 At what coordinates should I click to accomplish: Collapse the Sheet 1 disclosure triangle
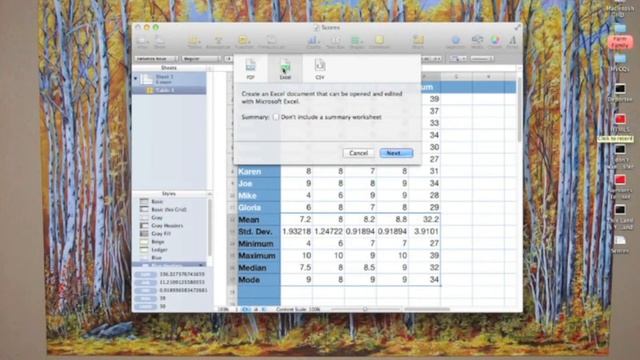point(136,77)
